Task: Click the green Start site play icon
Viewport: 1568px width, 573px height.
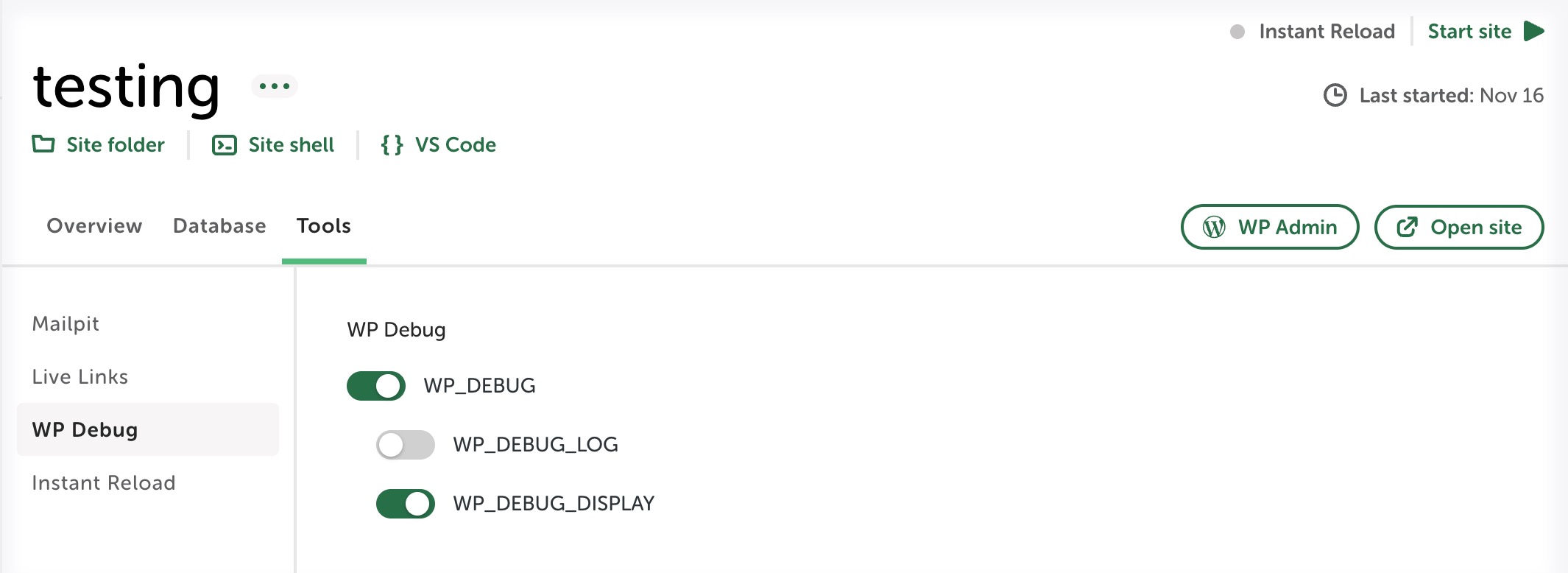Action: (1534, 32)
